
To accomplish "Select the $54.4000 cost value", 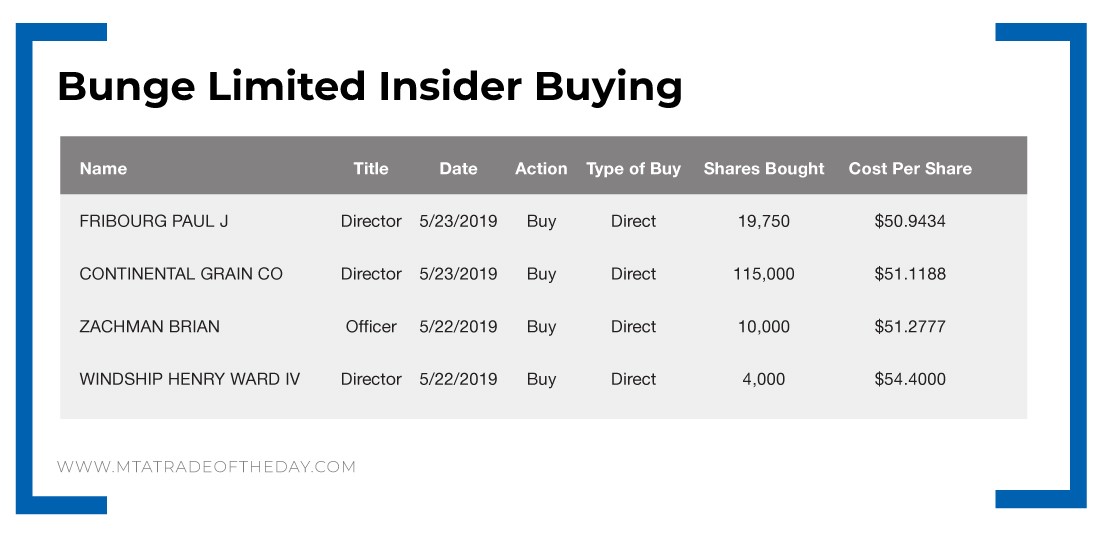I will [x=910, y=379].
